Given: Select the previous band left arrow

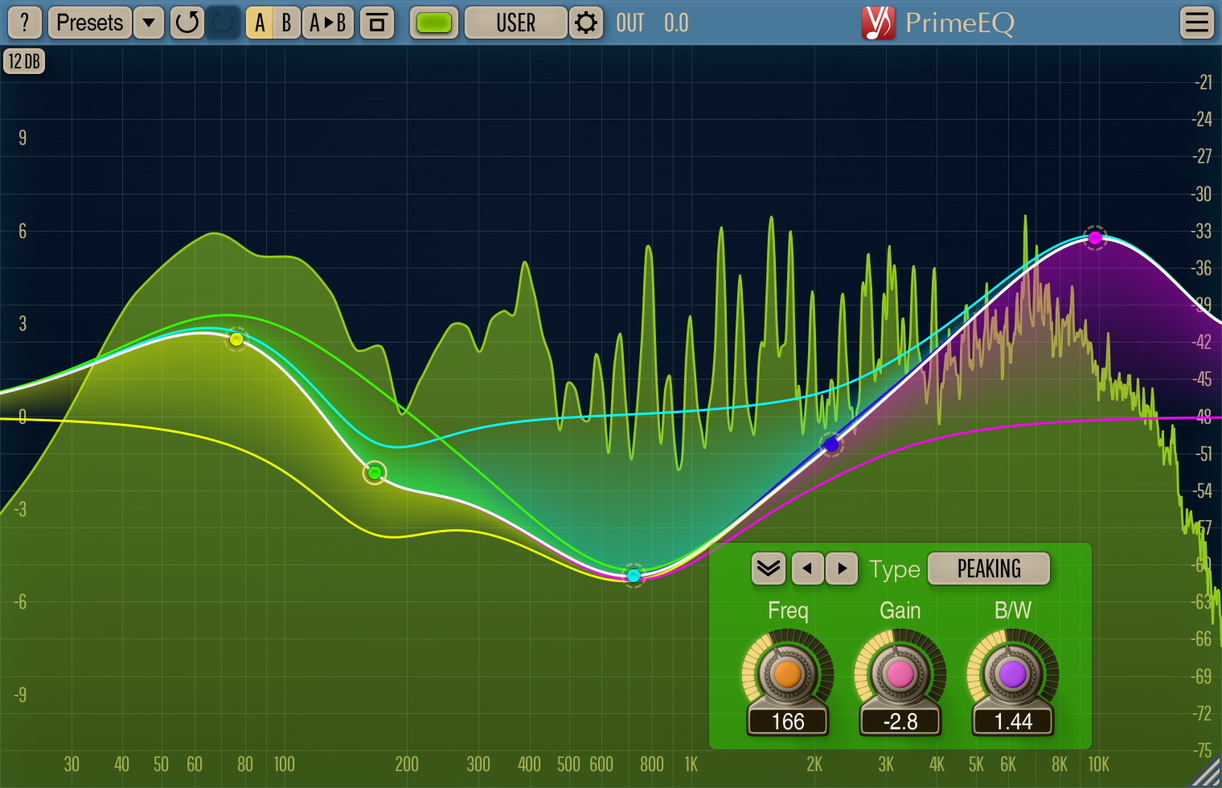Looking at the screenshot, I should 807,569.
